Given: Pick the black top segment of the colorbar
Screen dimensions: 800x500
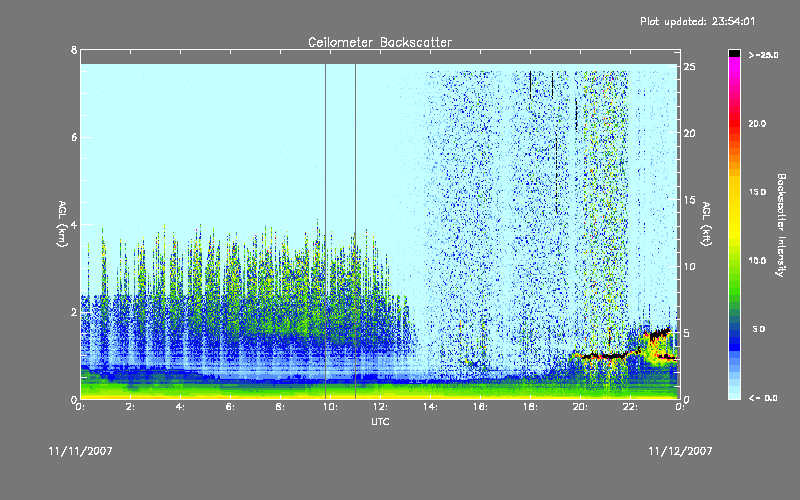Looking at the screenshot, I should click(x=734, y=53).
